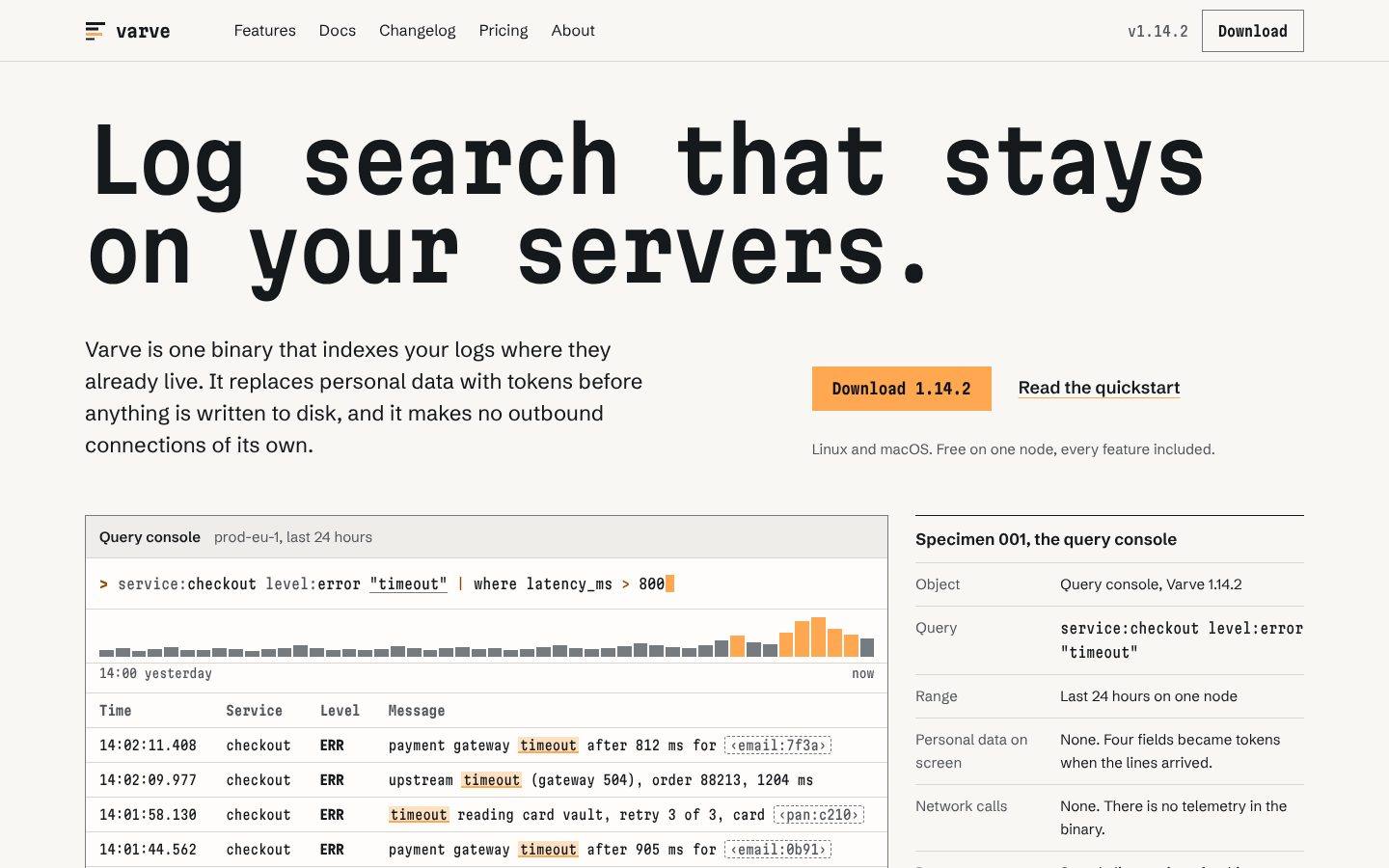
Task: Select the Message column header
Action: pyautogui.click(x=416, y=711)
